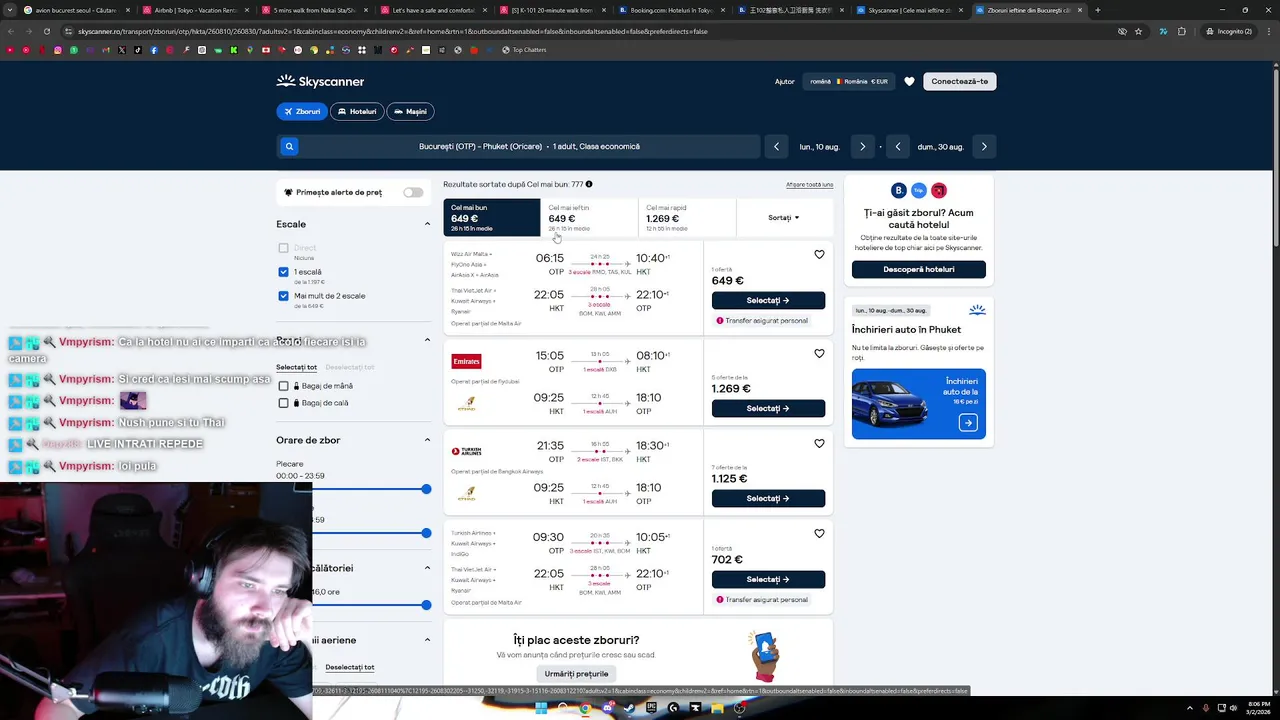
Task: Click the Skyscanner logo
Action: 320,81
